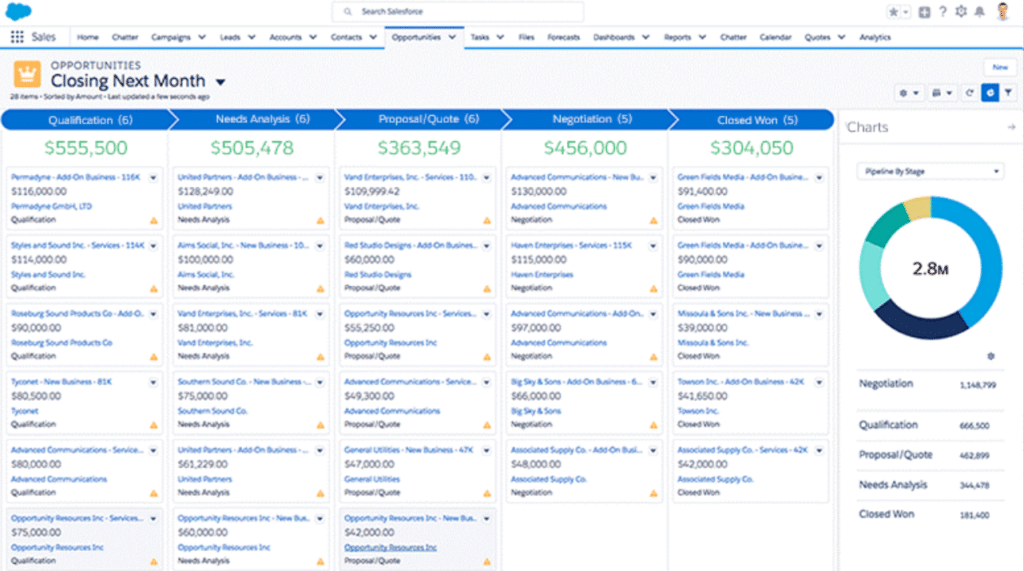Open the Help question mark icon
The height and width of the screenshot is (571, 1024).
[942, 12]
